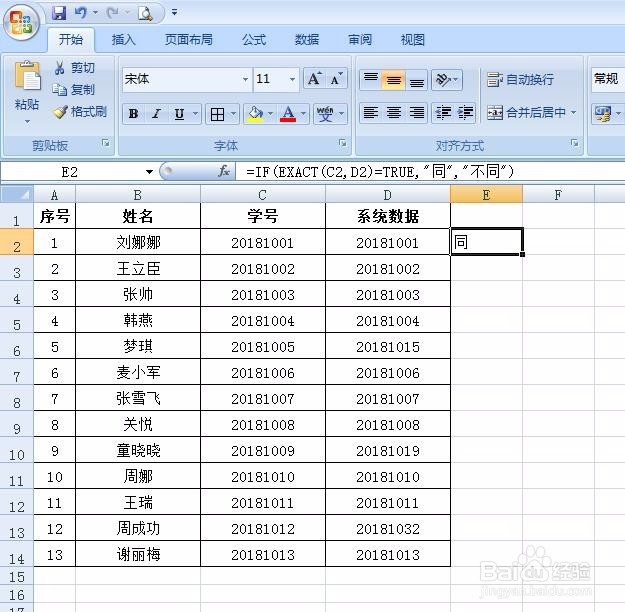Click 合并后居中 merge and center
Viewport: 625px width, 612px height.
(x=526, y=113)
